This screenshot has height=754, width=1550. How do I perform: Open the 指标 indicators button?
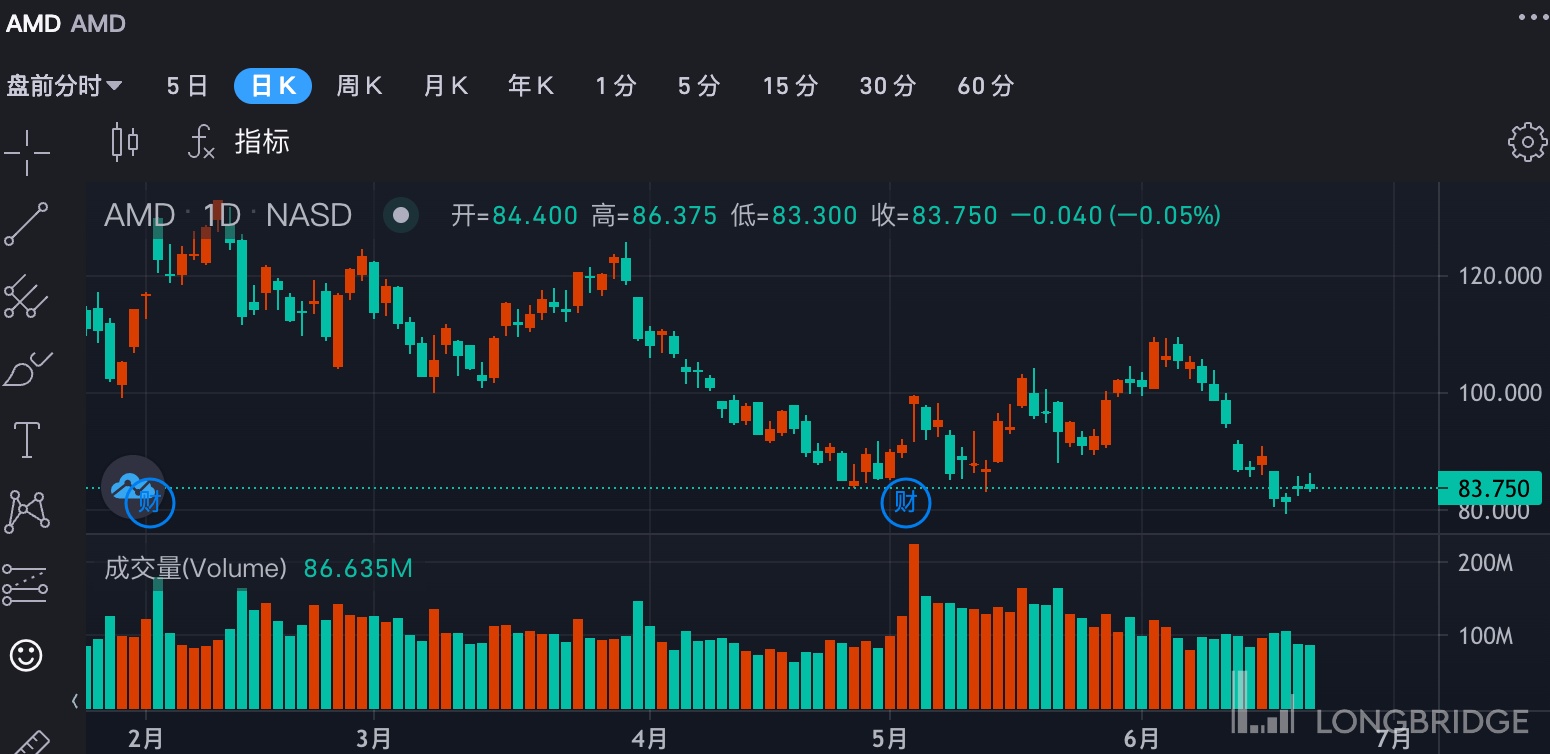(x=262, y=142)
